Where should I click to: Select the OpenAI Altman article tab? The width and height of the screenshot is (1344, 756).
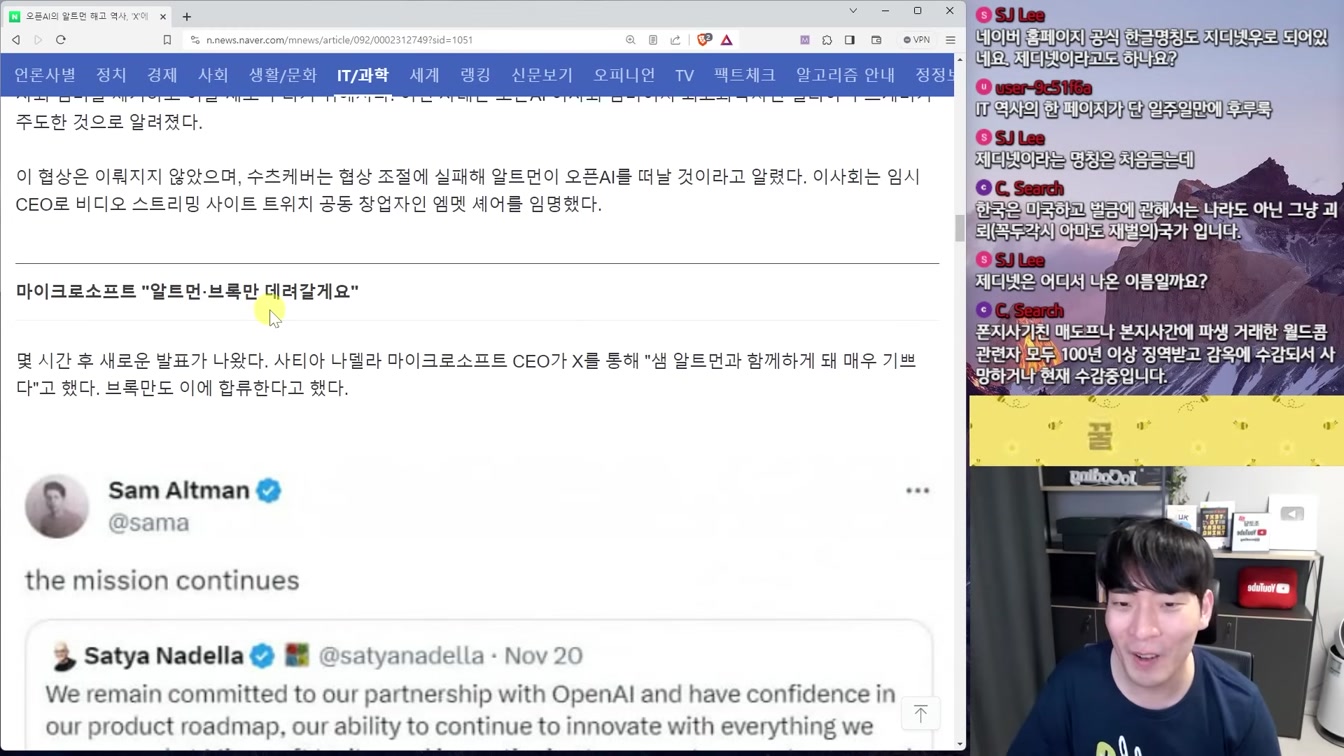[x=86, y=16]
